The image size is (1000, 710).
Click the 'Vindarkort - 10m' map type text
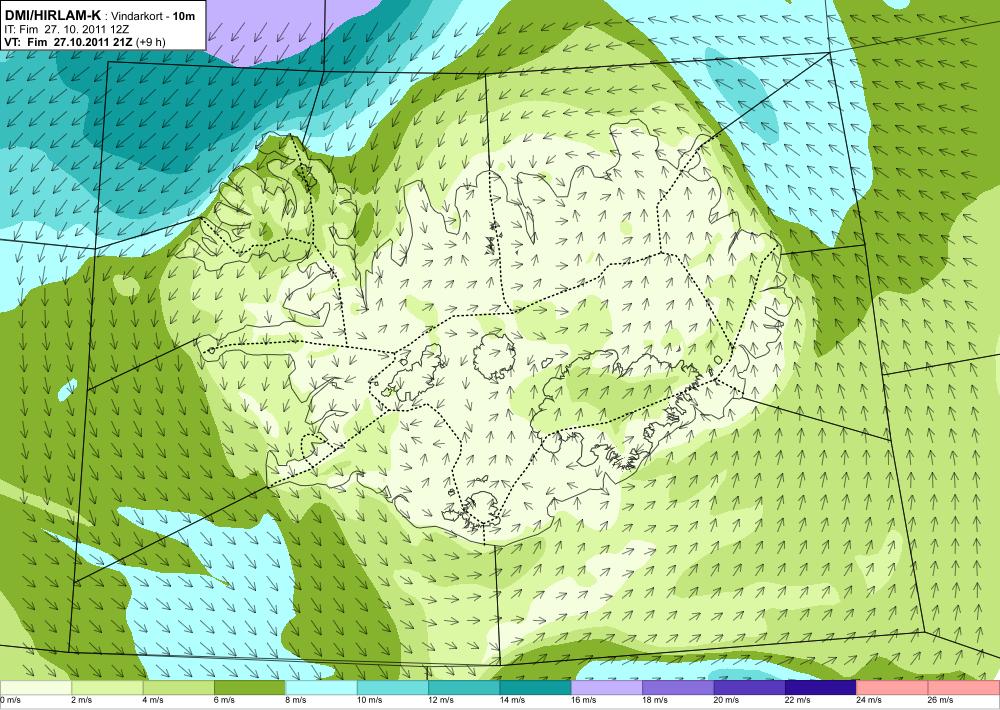click(153, 16)
